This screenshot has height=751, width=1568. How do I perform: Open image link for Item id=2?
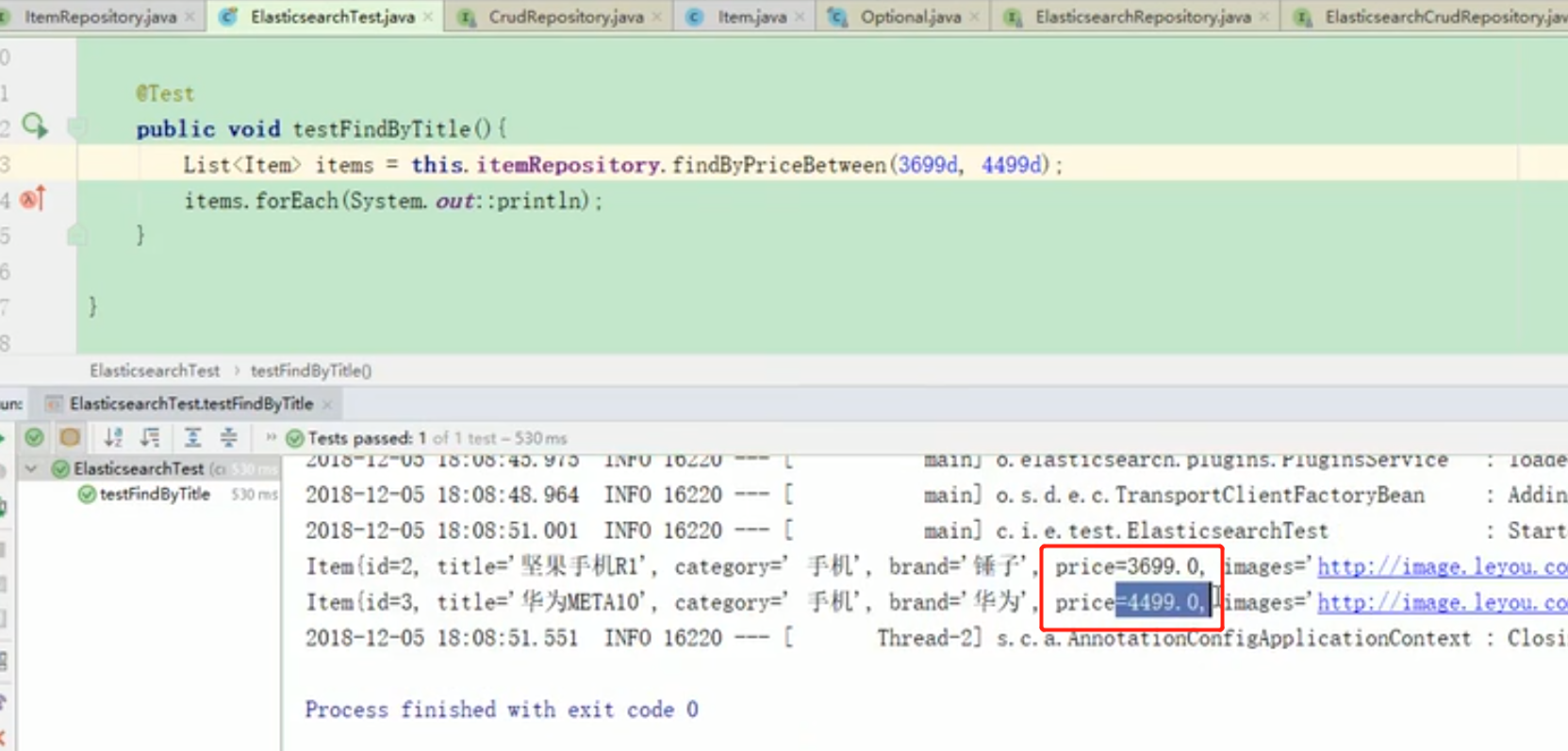point(1442,566)
